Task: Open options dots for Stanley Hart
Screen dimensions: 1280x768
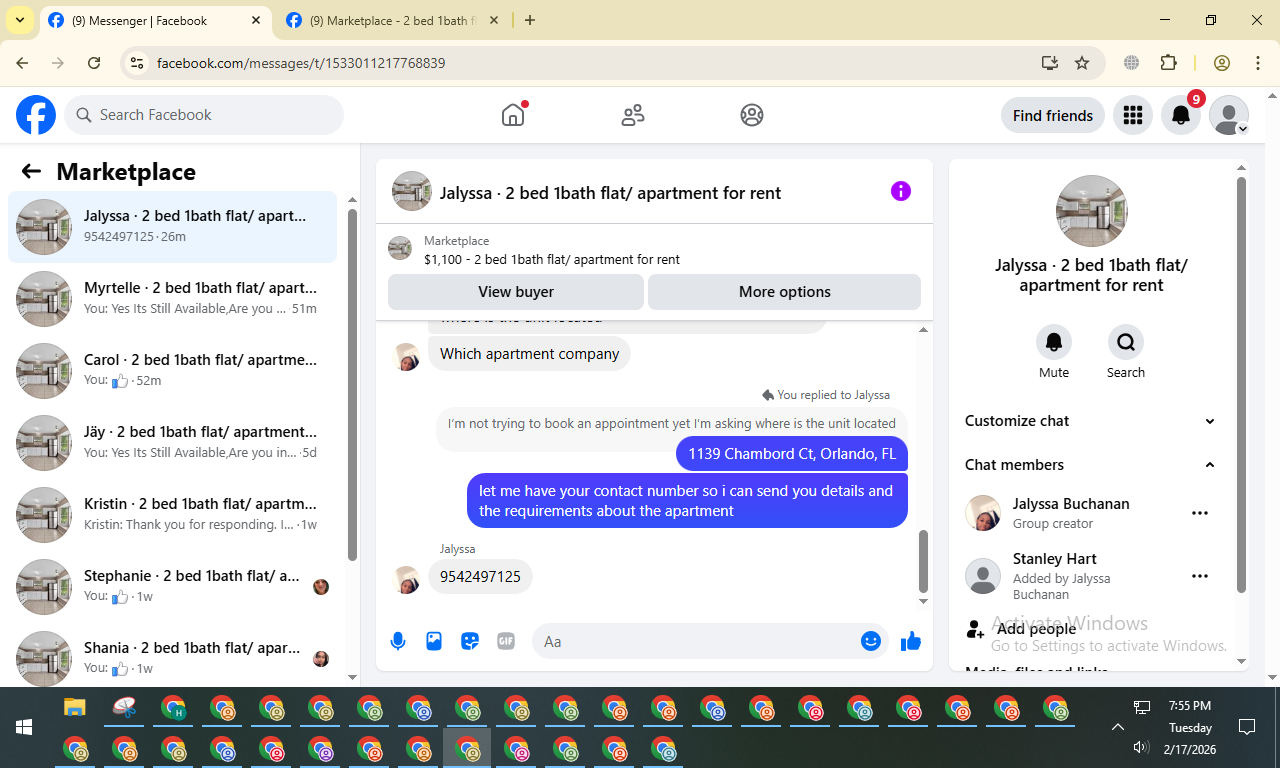Action: click(1200, 576)
